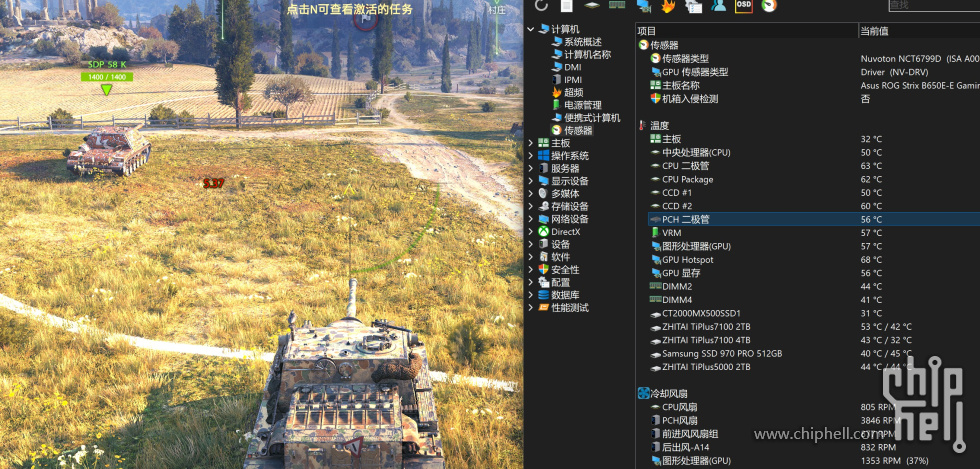Click the Refresh icon in AIDA64 toolbar

tap(541, 6)
